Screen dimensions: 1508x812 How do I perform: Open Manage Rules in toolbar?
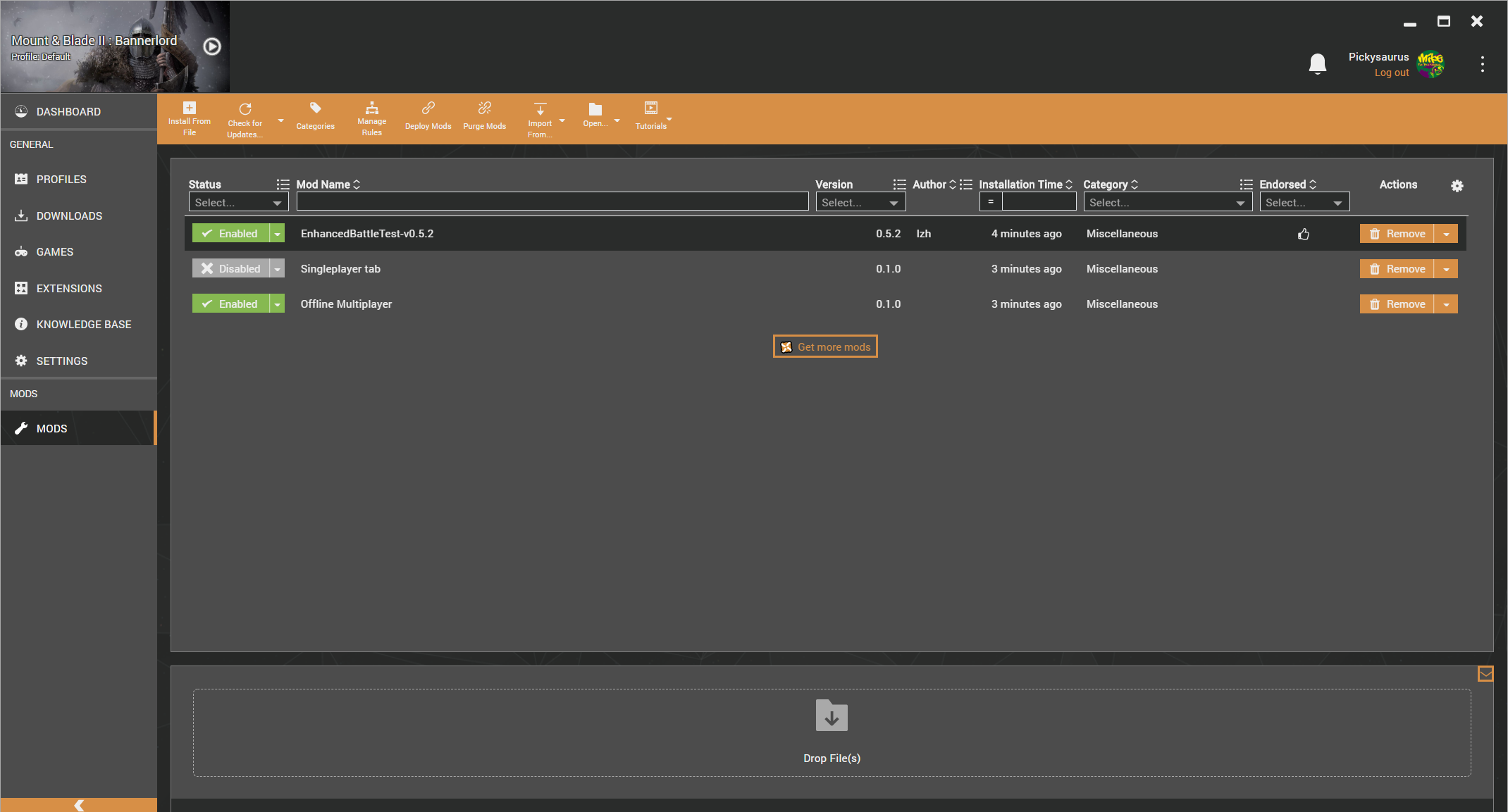[371, 108]
